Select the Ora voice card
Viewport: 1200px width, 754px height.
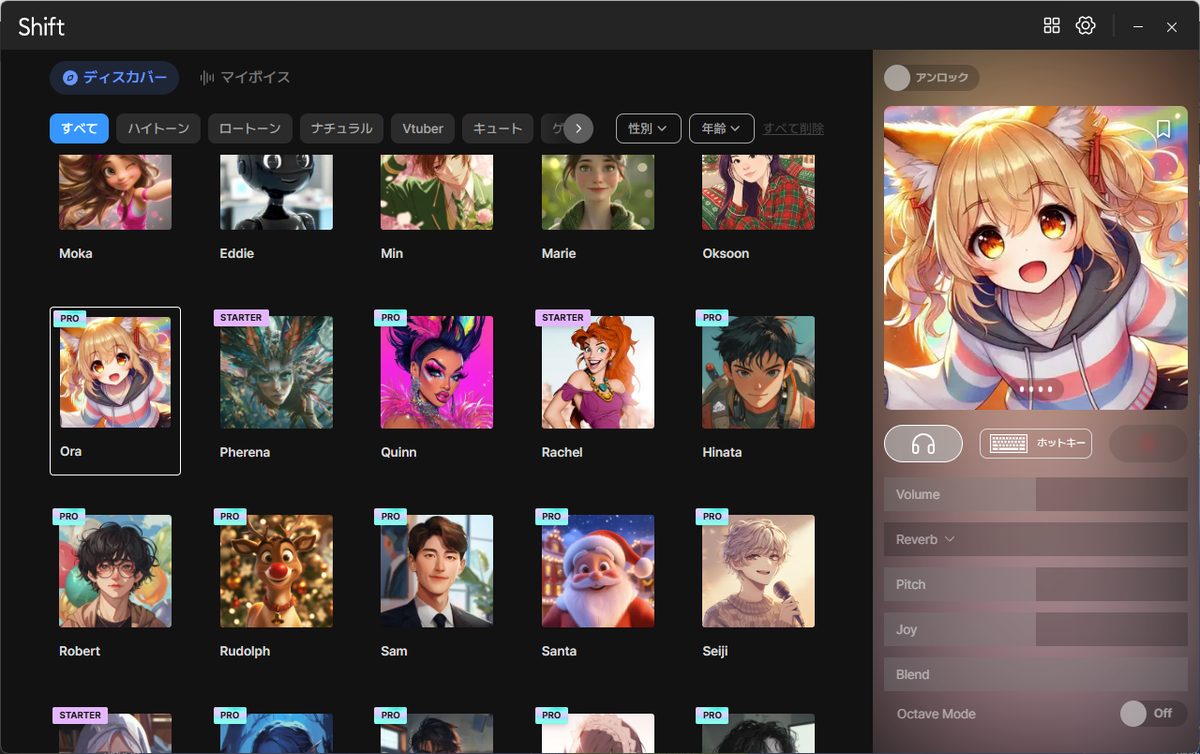pyautogui.click(x=115, y=391)
